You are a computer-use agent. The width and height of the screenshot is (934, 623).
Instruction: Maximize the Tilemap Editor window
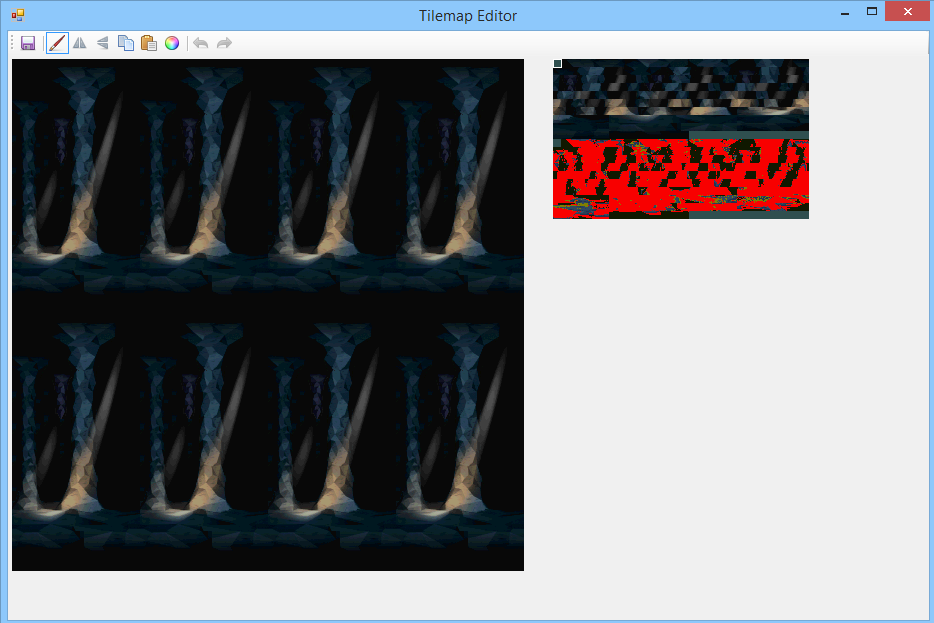pos(872,11)
